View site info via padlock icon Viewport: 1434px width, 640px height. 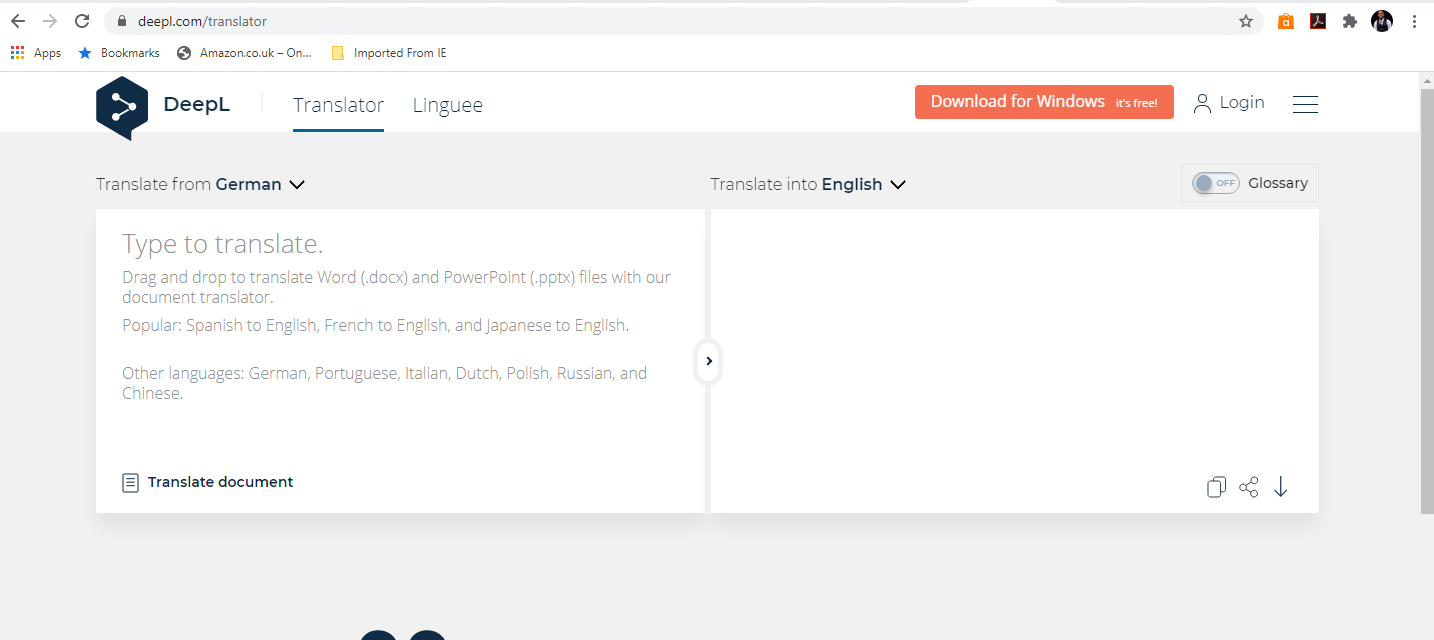click(x=122, y=21)
